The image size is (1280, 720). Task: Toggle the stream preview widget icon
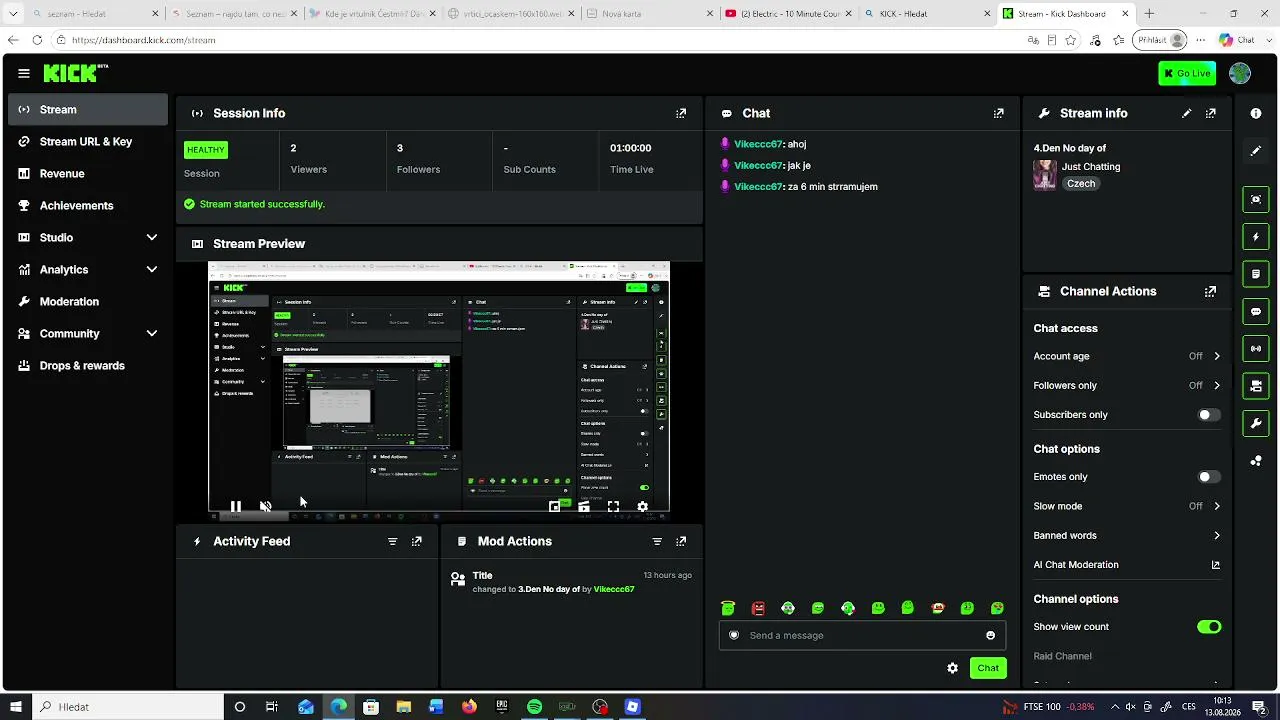click(1256, 199)
